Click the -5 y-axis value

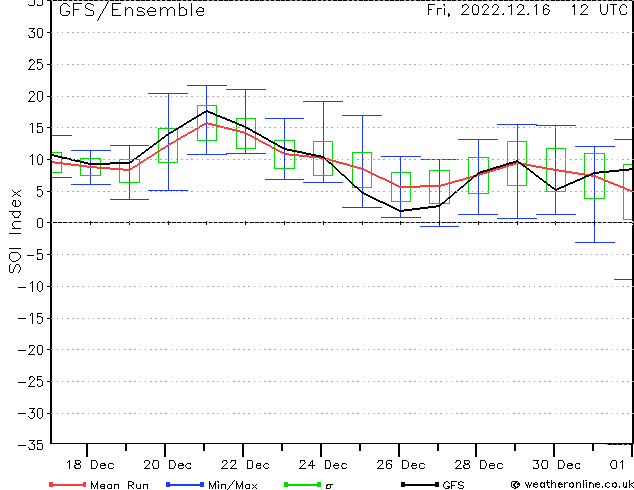point(35,255)
